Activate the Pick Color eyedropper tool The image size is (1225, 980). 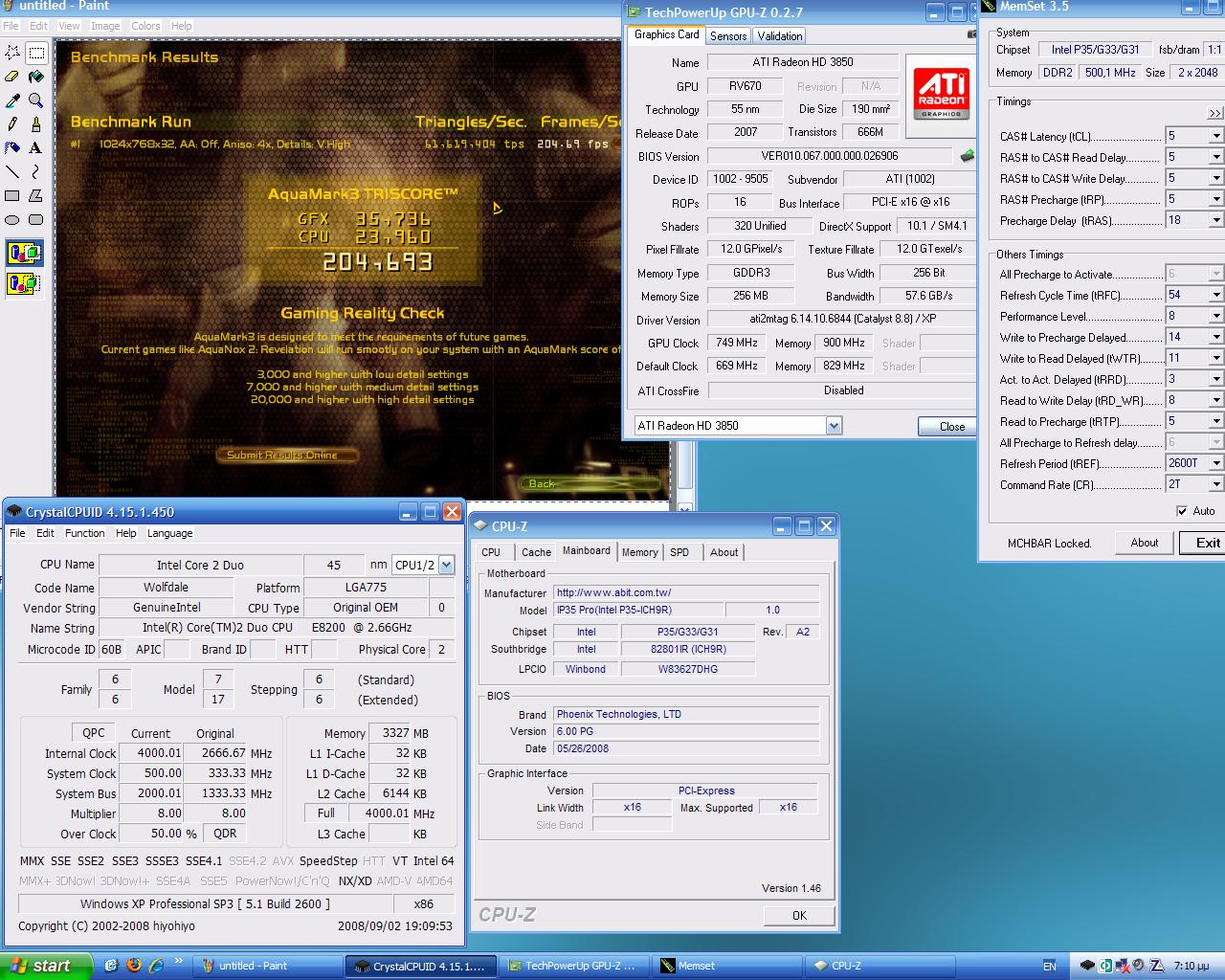point(12,100)
